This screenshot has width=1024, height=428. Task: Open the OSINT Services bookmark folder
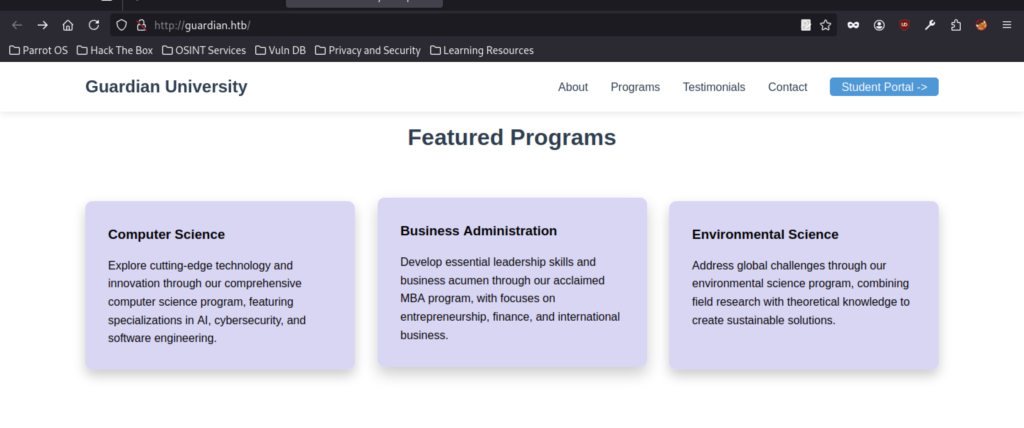coord(203,50)
